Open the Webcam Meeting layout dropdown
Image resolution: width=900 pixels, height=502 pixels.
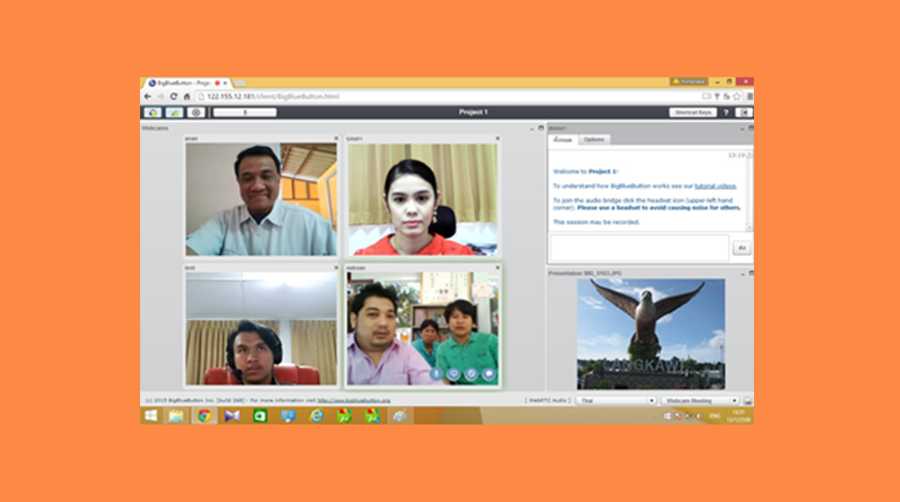tap(700, 400)
